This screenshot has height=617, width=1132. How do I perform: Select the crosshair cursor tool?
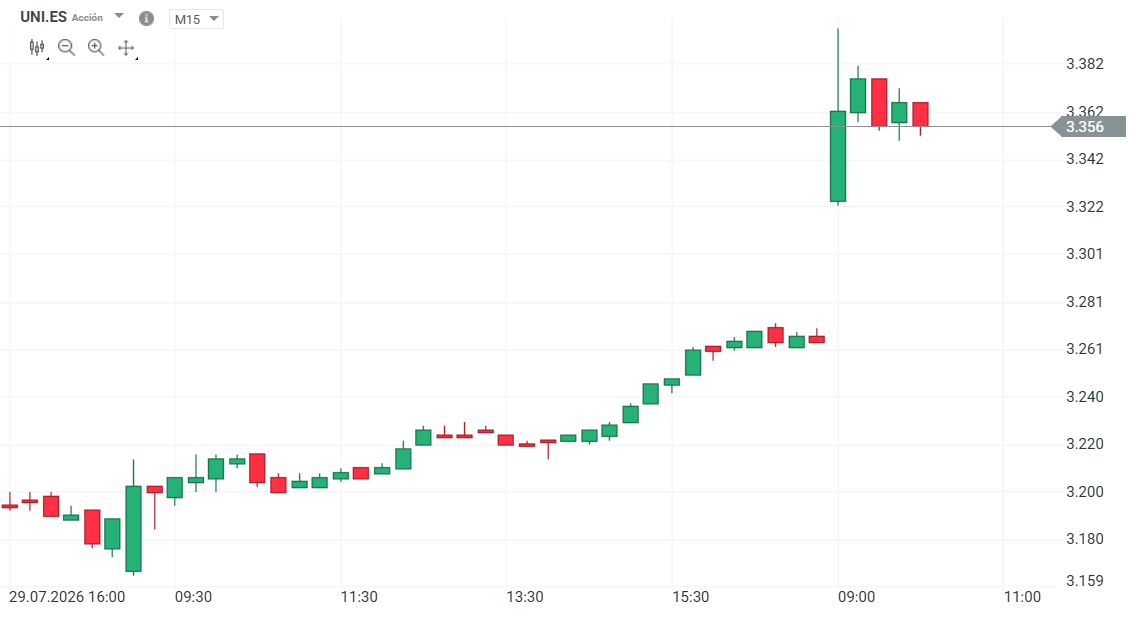(126, 48)
